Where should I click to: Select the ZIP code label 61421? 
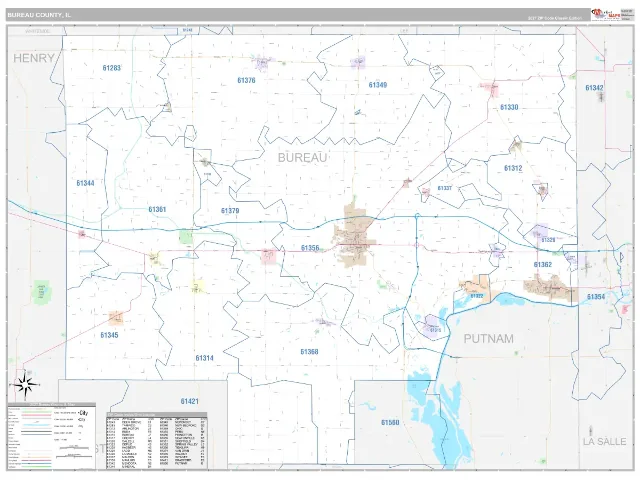click(x=189, y=401)
